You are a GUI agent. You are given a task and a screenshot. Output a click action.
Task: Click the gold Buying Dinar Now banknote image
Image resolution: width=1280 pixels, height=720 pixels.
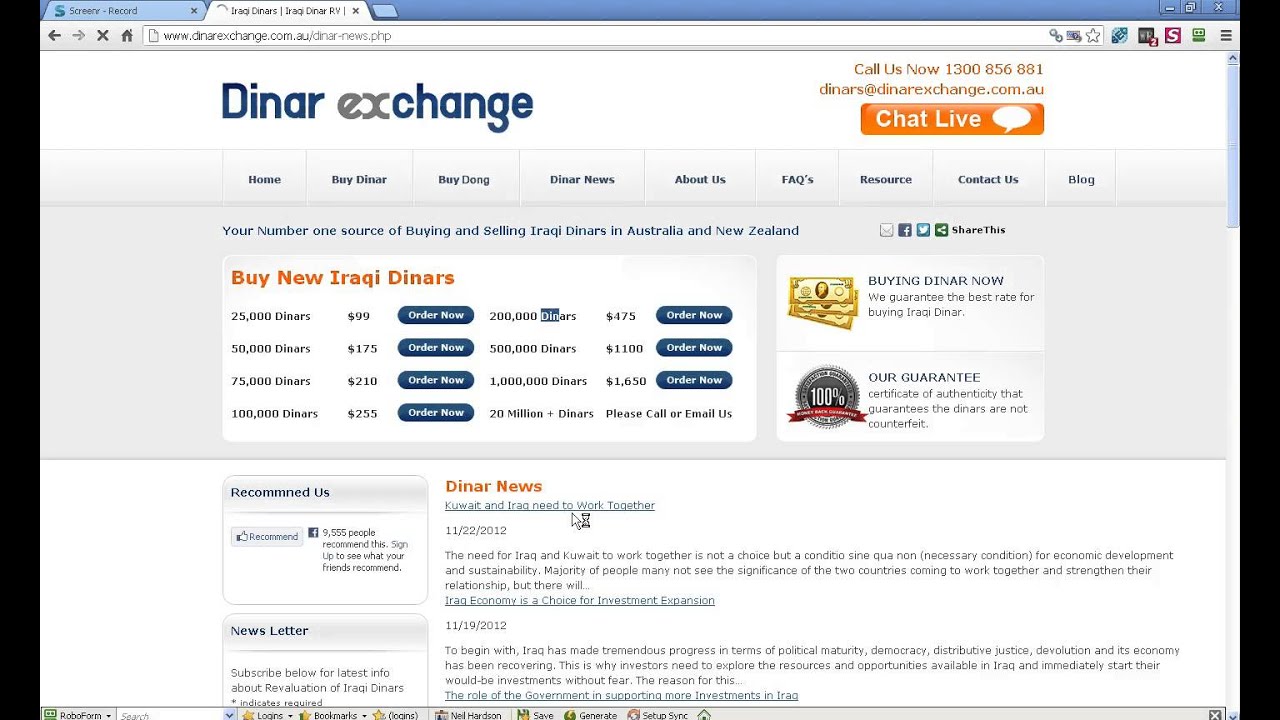823,302
